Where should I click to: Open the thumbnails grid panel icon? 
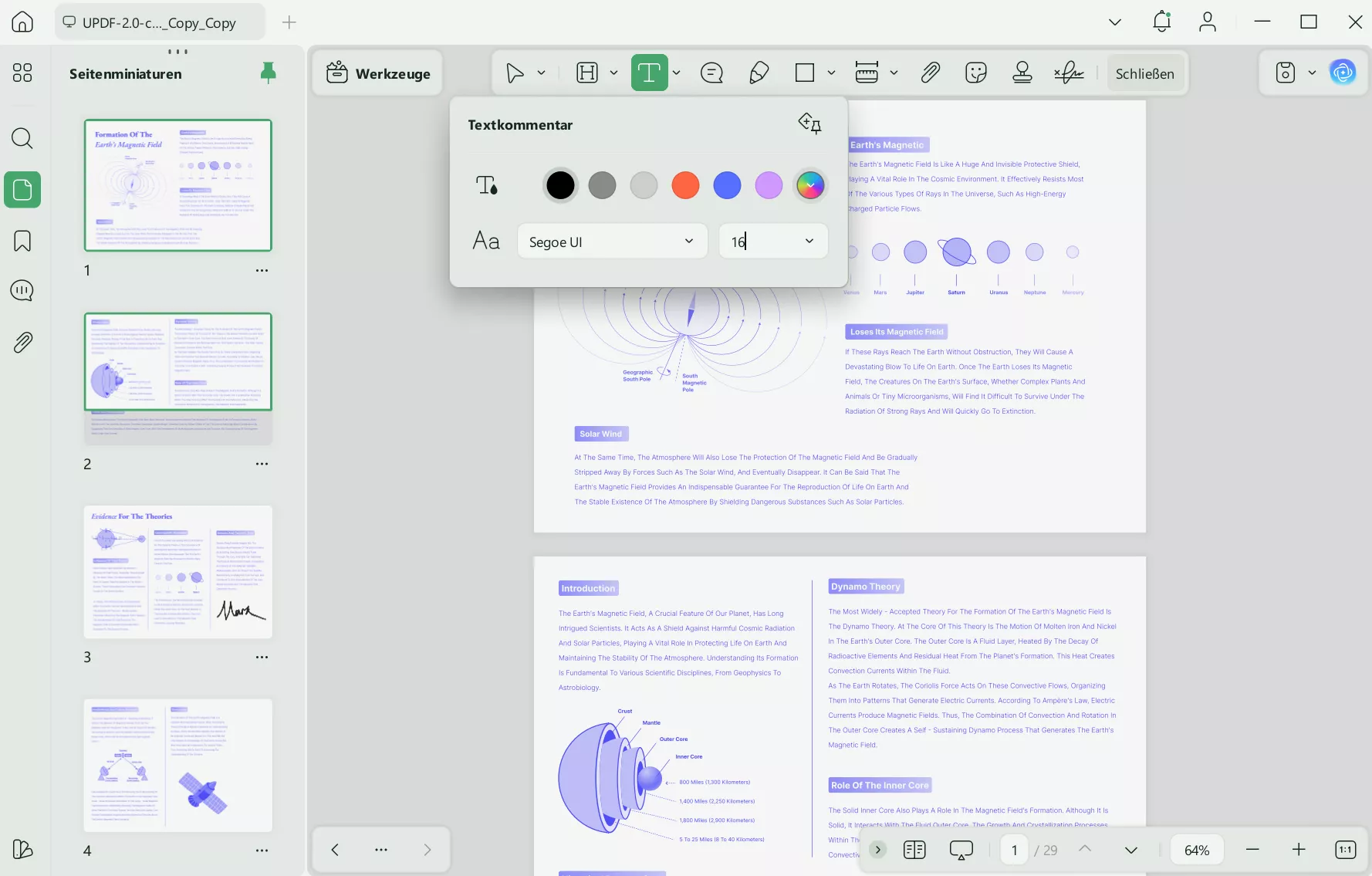[22, 73]
